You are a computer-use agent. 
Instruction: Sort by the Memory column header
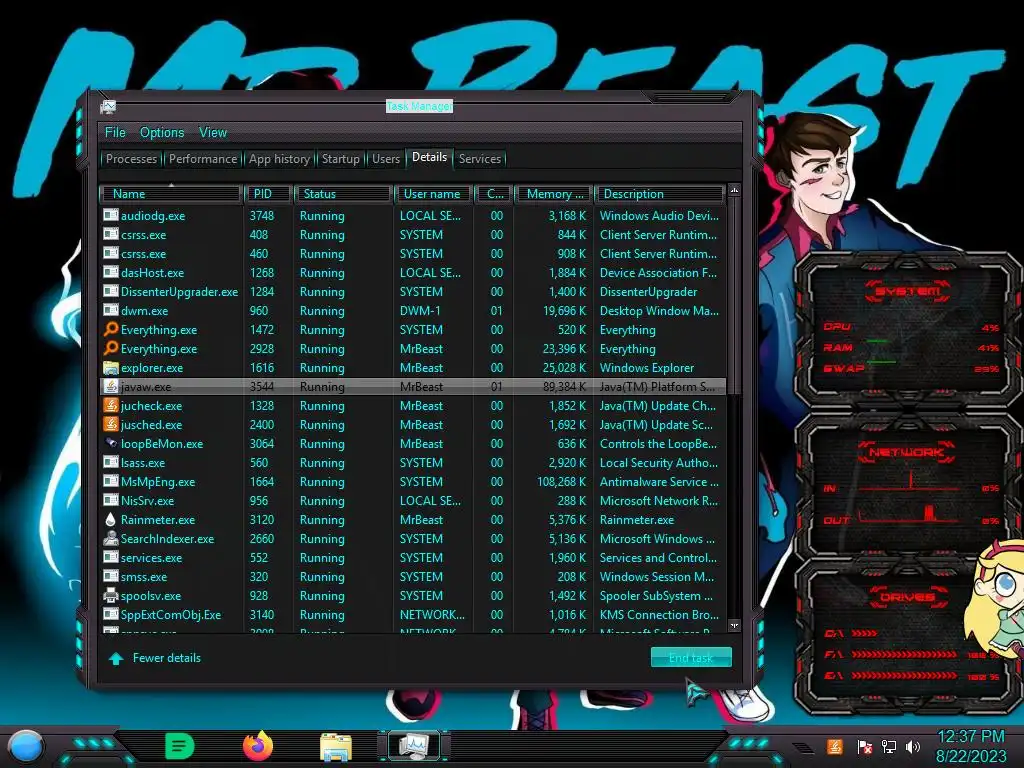[553, 194]
